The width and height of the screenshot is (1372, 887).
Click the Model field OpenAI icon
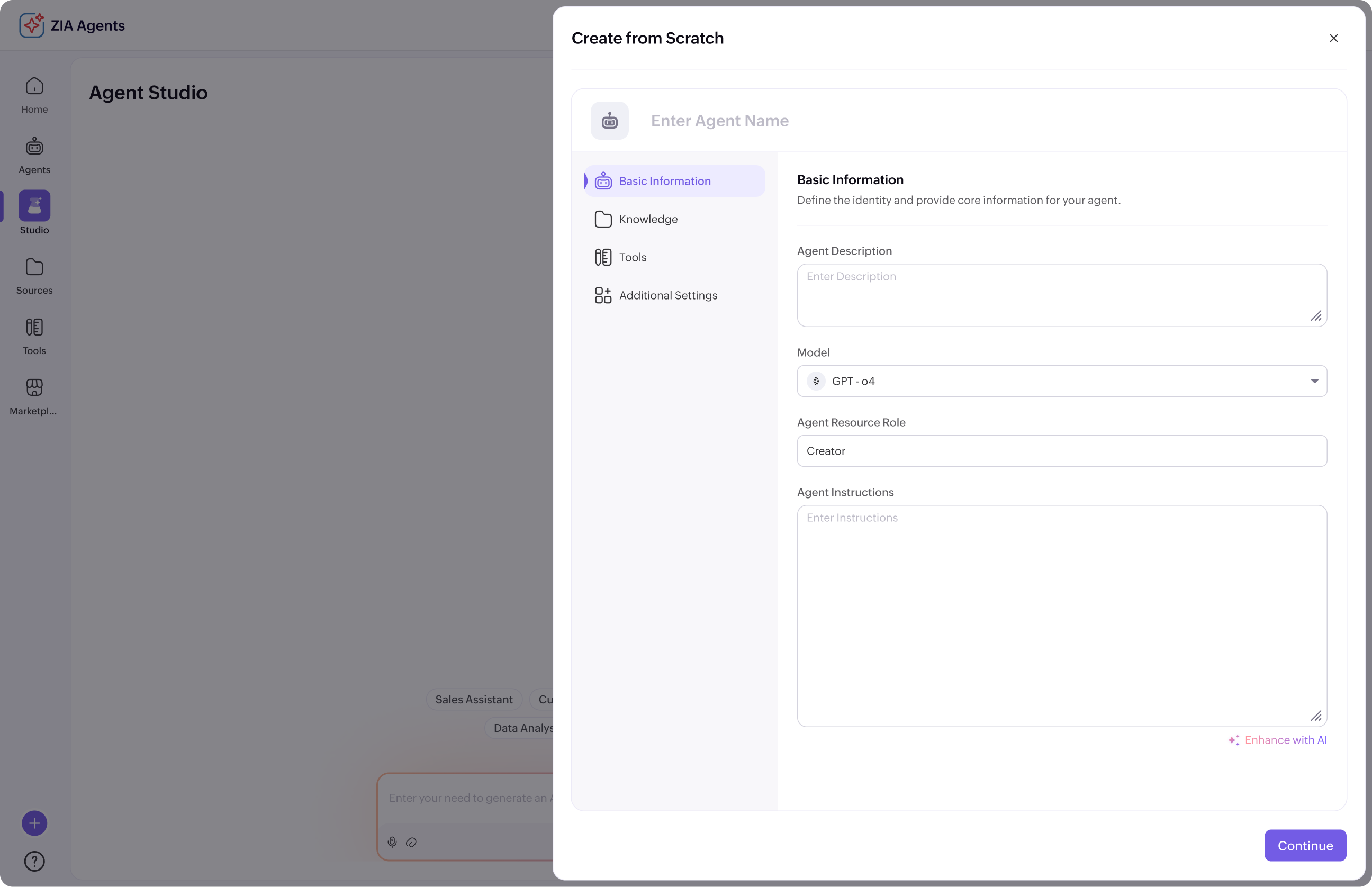816,381
